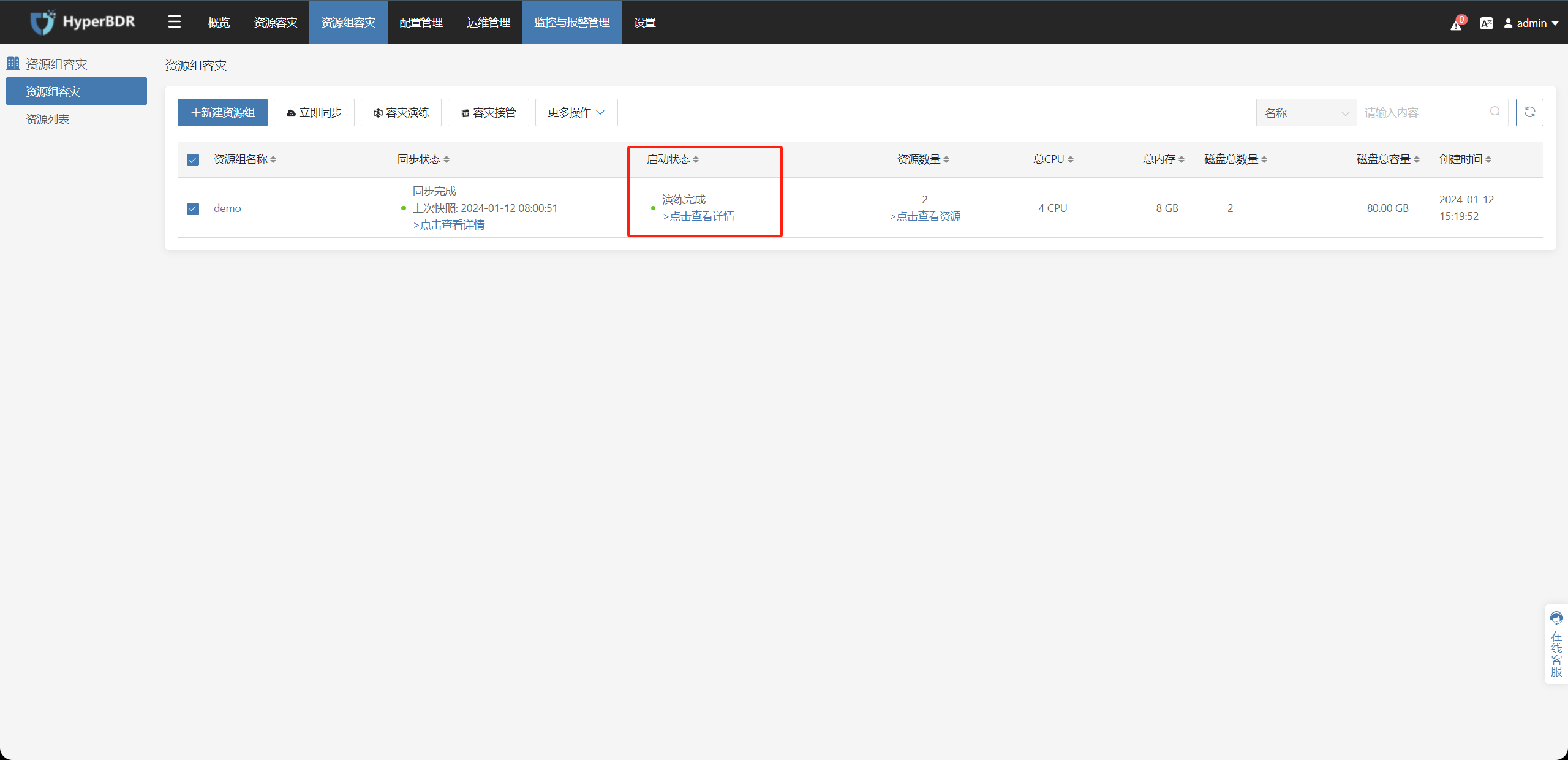Open the admin user menu
Viewport: 1568px width, 760px height.
(1531, 23)
